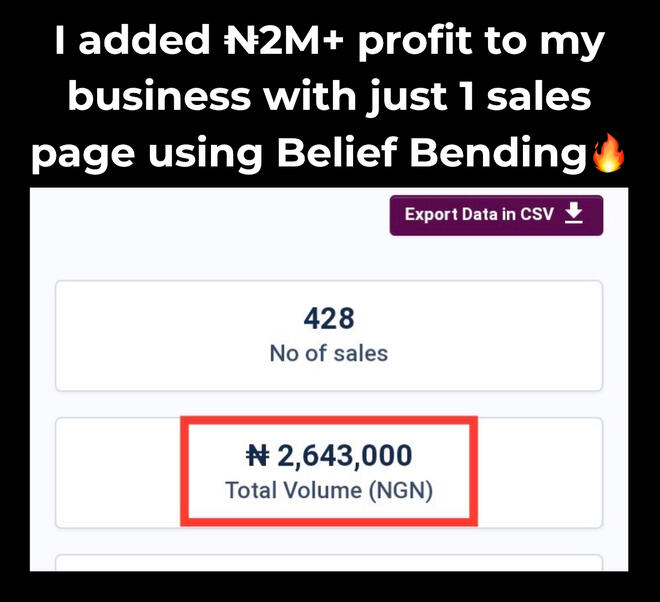Open the No of sales card
Screen dimensions: 660x602
click(x=329, y=336)
